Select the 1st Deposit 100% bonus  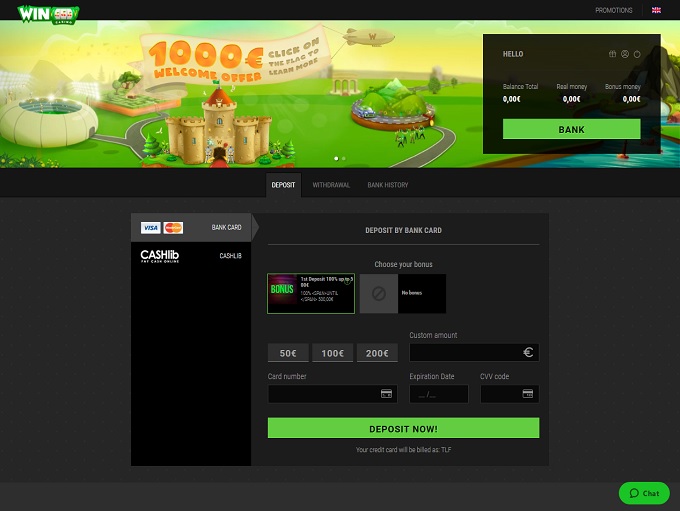point(311,293)
